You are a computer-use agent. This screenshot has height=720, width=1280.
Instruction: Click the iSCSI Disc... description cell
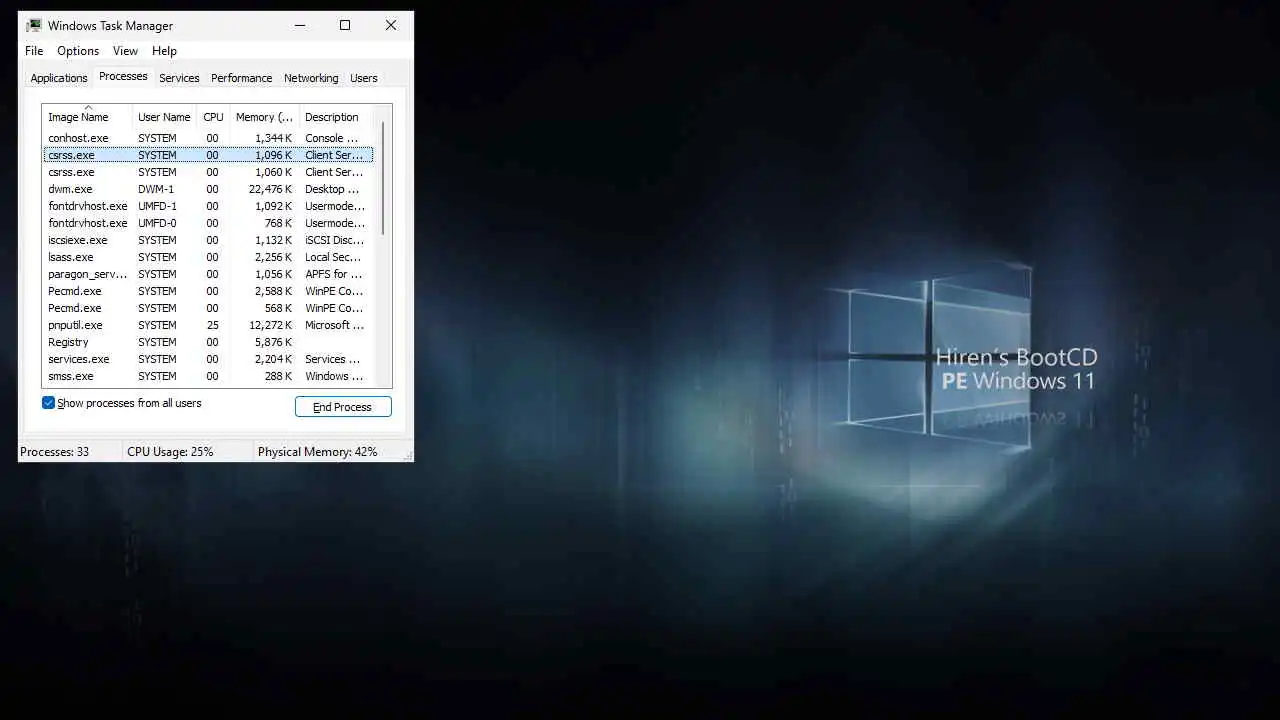pos(334,240)
